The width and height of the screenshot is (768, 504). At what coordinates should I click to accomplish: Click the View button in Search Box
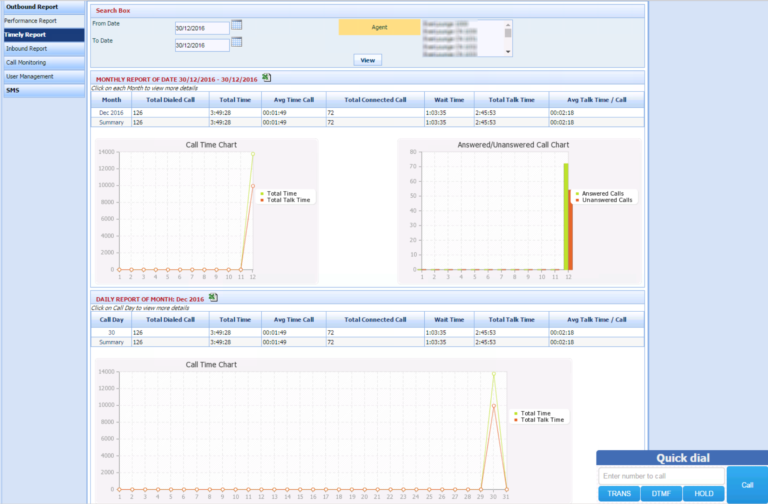pyautogui.click(x=367, y=60)
